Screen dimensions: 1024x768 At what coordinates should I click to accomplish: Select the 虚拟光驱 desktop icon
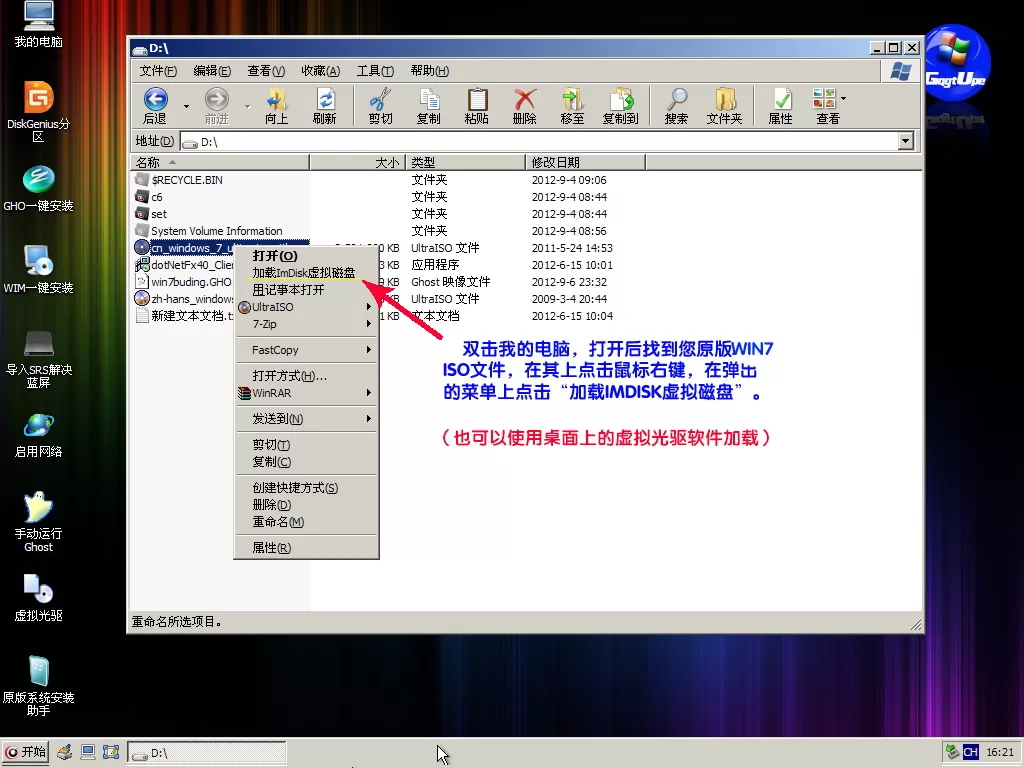point(38,590)
